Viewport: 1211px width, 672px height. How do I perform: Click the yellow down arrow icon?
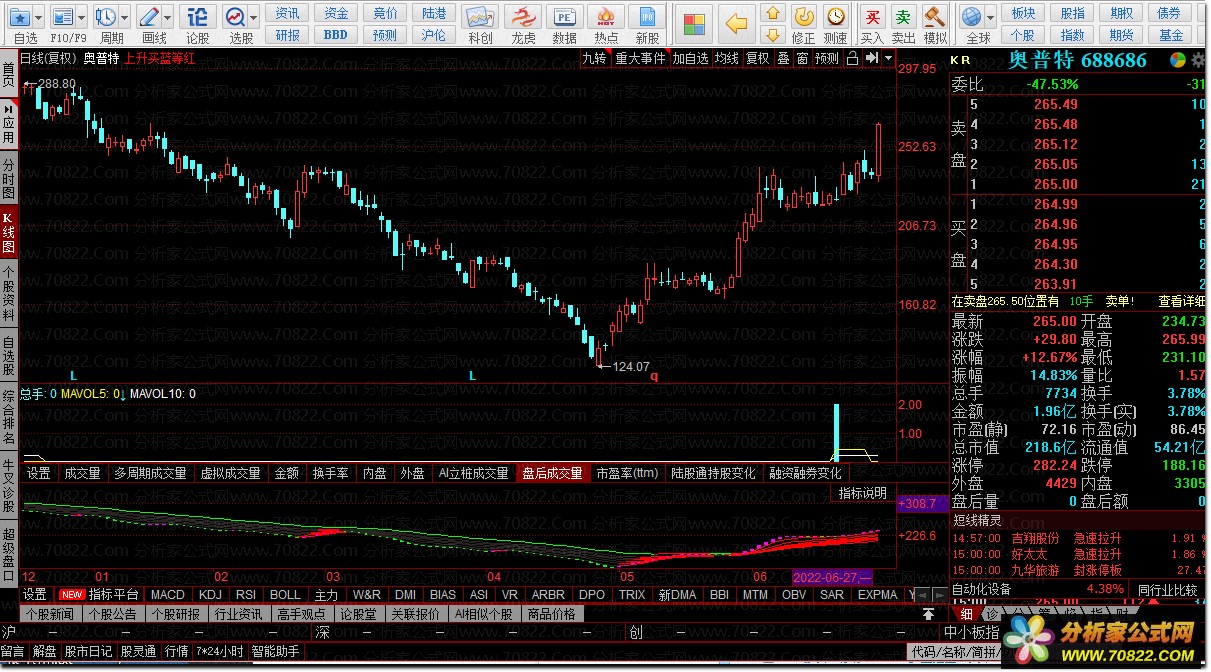(772, 36)
